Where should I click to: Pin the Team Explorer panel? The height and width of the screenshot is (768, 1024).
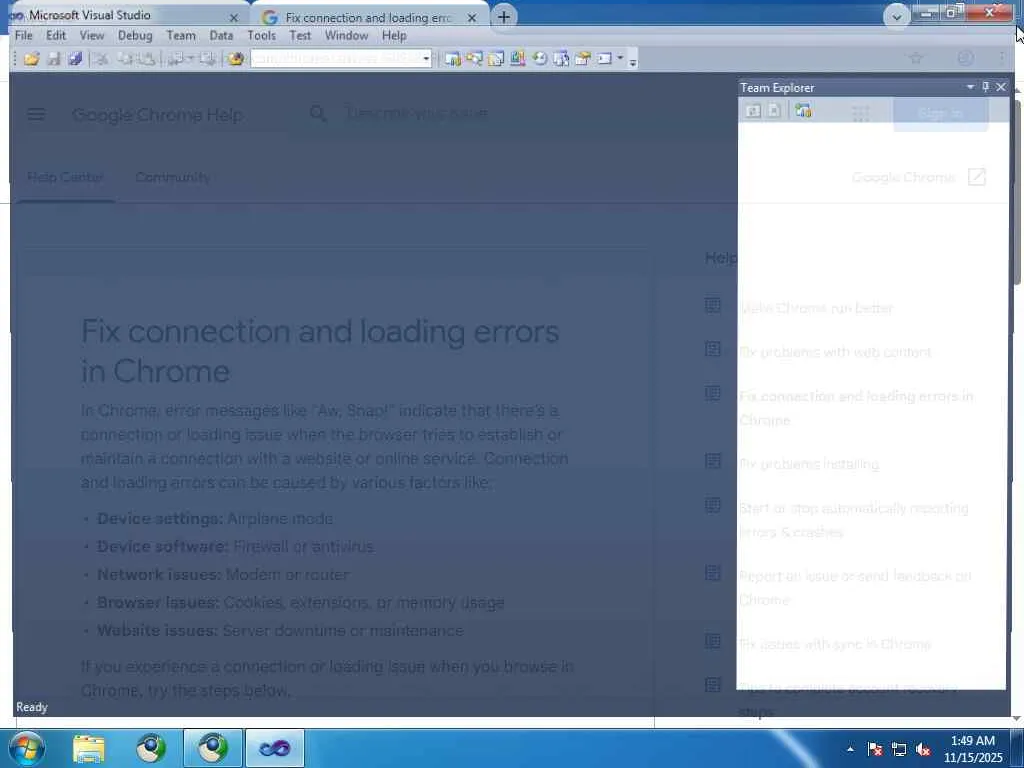click(985, 87)
